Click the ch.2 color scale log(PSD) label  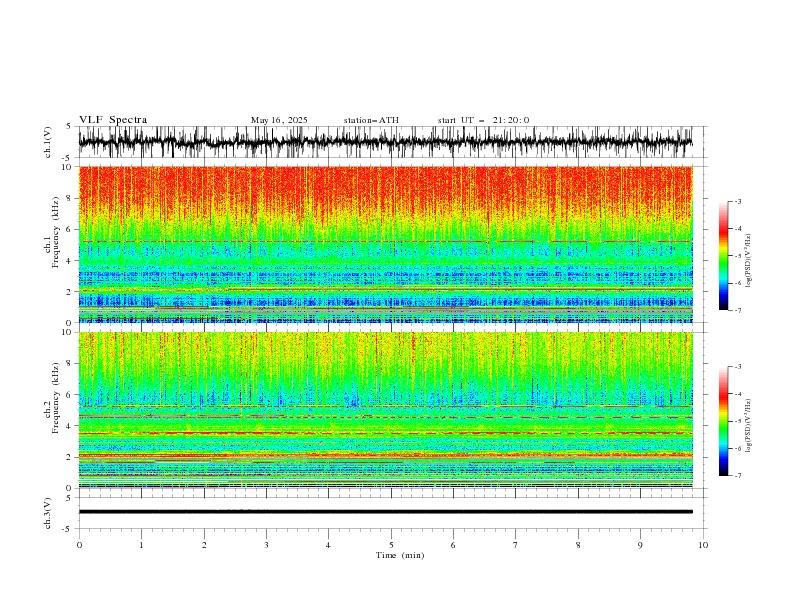(748, 426)
